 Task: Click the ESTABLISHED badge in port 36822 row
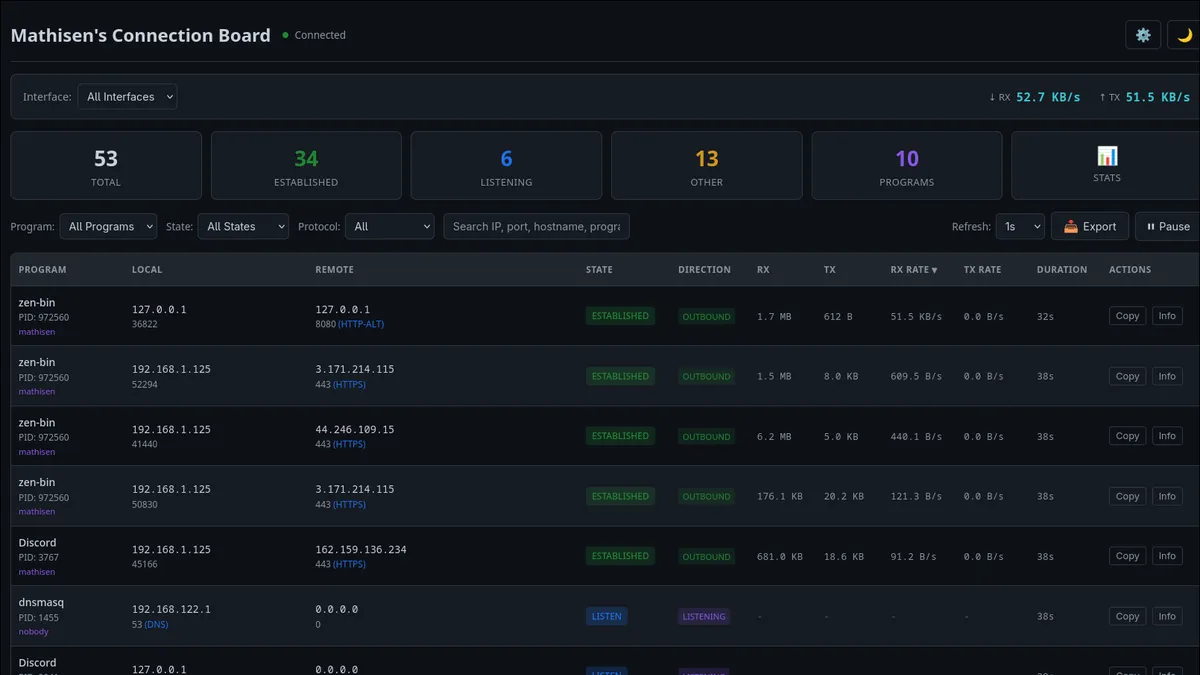(x=620, y=316)
